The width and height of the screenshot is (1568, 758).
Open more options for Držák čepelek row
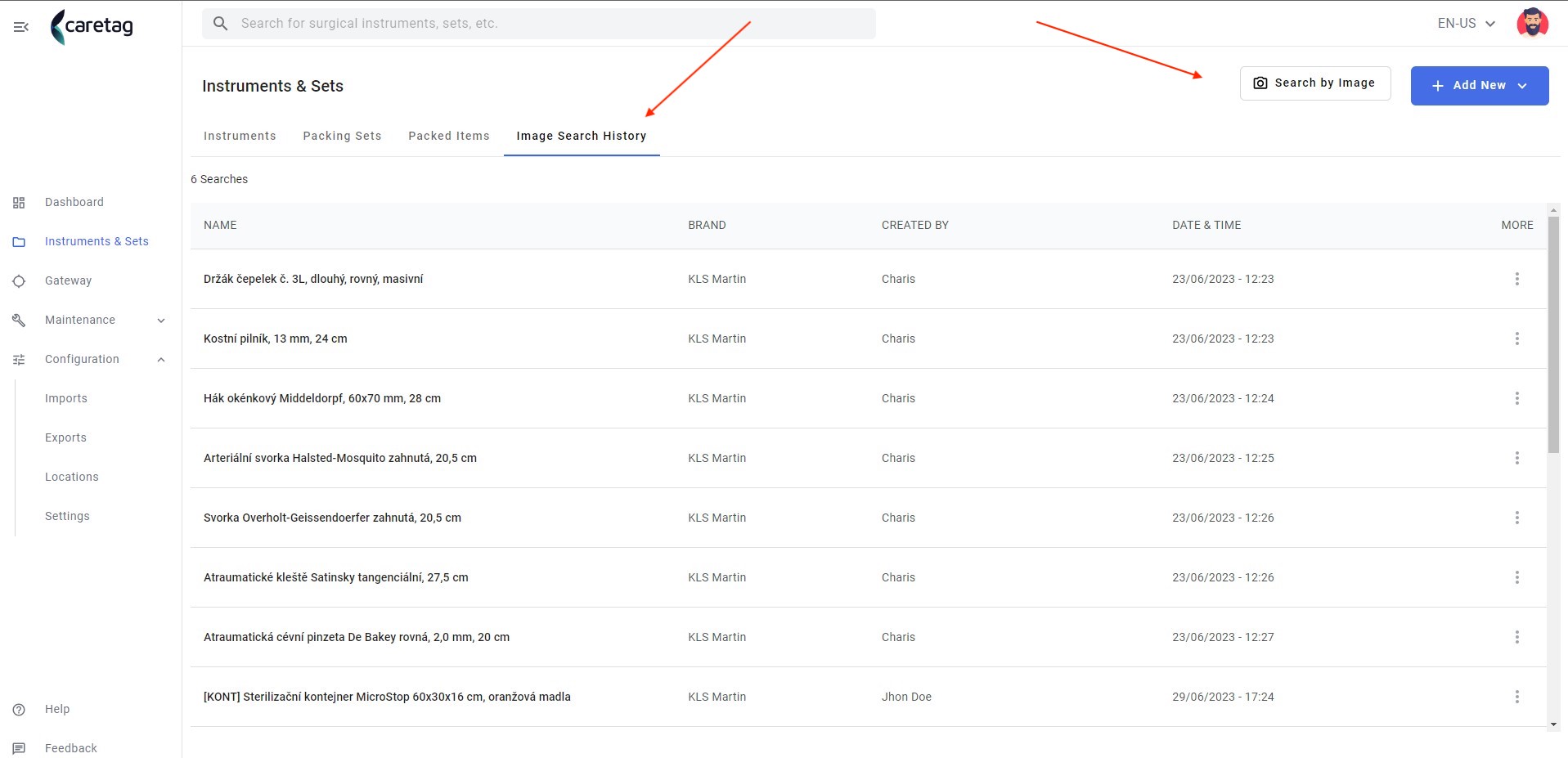coord(1516,279)
